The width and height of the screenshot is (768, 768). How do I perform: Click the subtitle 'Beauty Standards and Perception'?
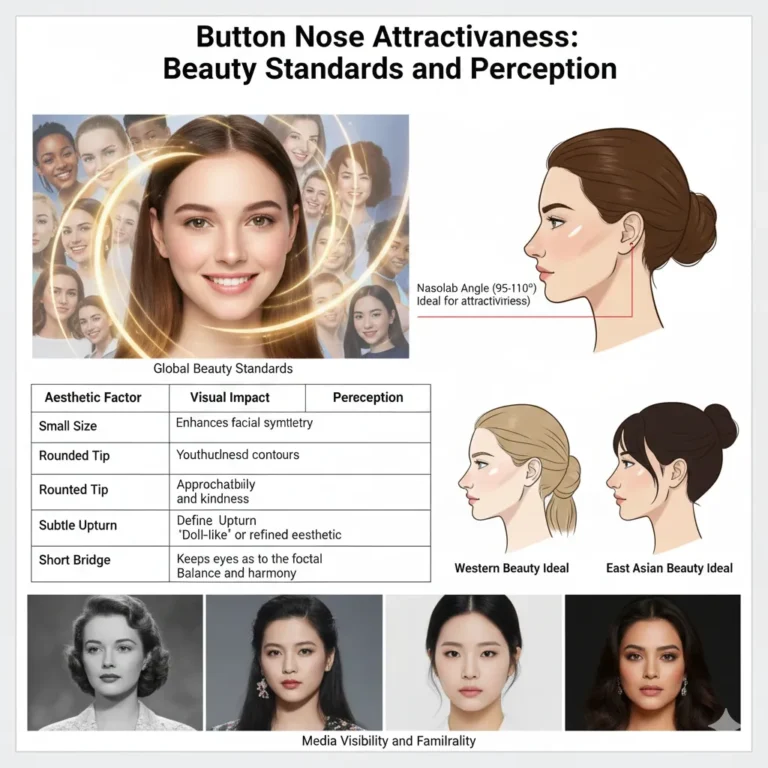pyautogui.click(x=390, y=69)
